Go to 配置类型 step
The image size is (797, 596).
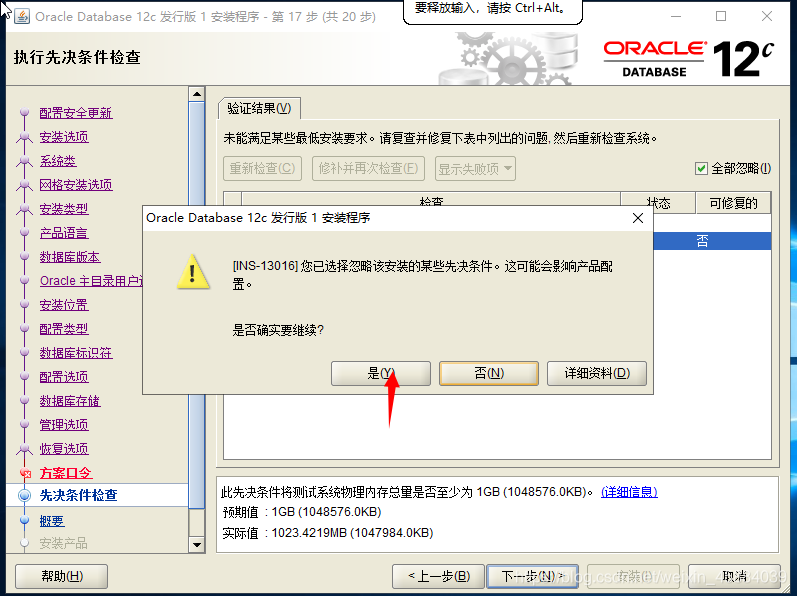click(64, 329)
